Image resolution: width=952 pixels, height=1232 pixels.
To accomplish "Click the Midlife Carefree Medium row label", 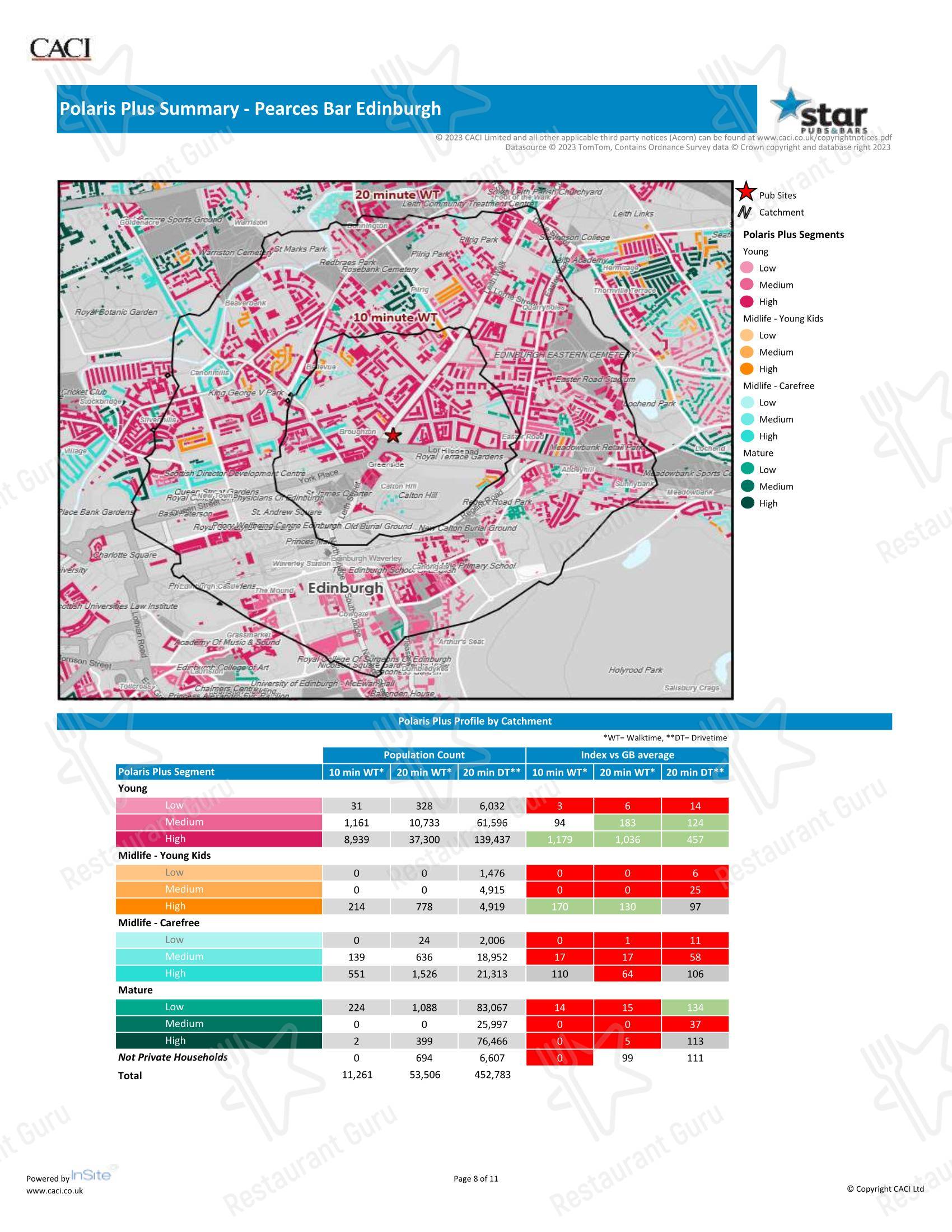I will (x=219, y=956).
